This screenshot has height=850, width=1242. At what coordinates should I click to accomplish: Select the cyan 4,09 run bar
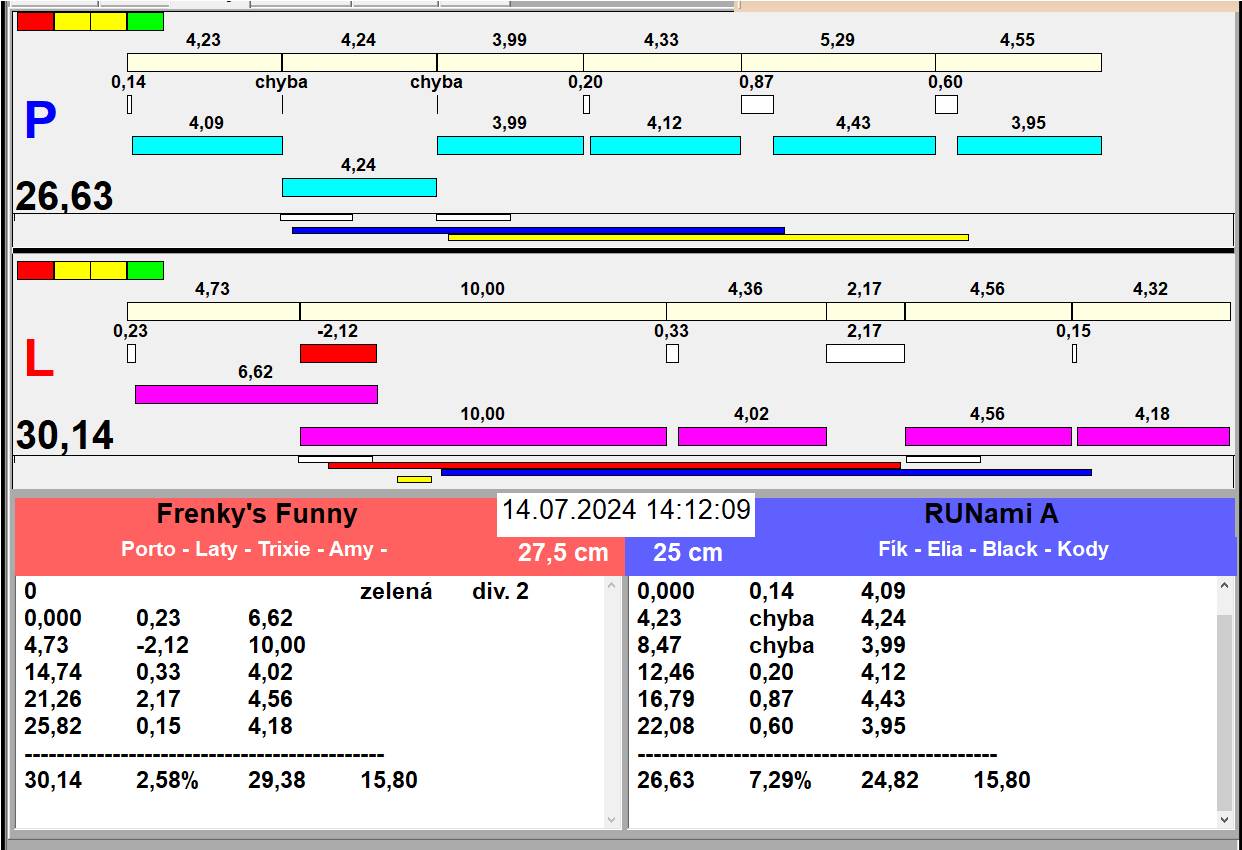pos(207,145)
